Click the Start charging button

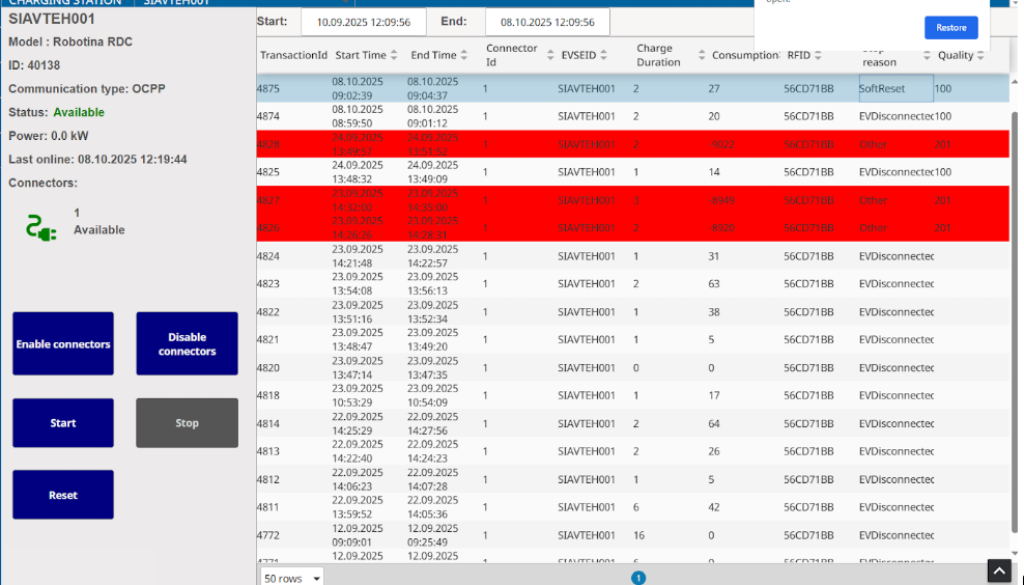coord(63,423)
